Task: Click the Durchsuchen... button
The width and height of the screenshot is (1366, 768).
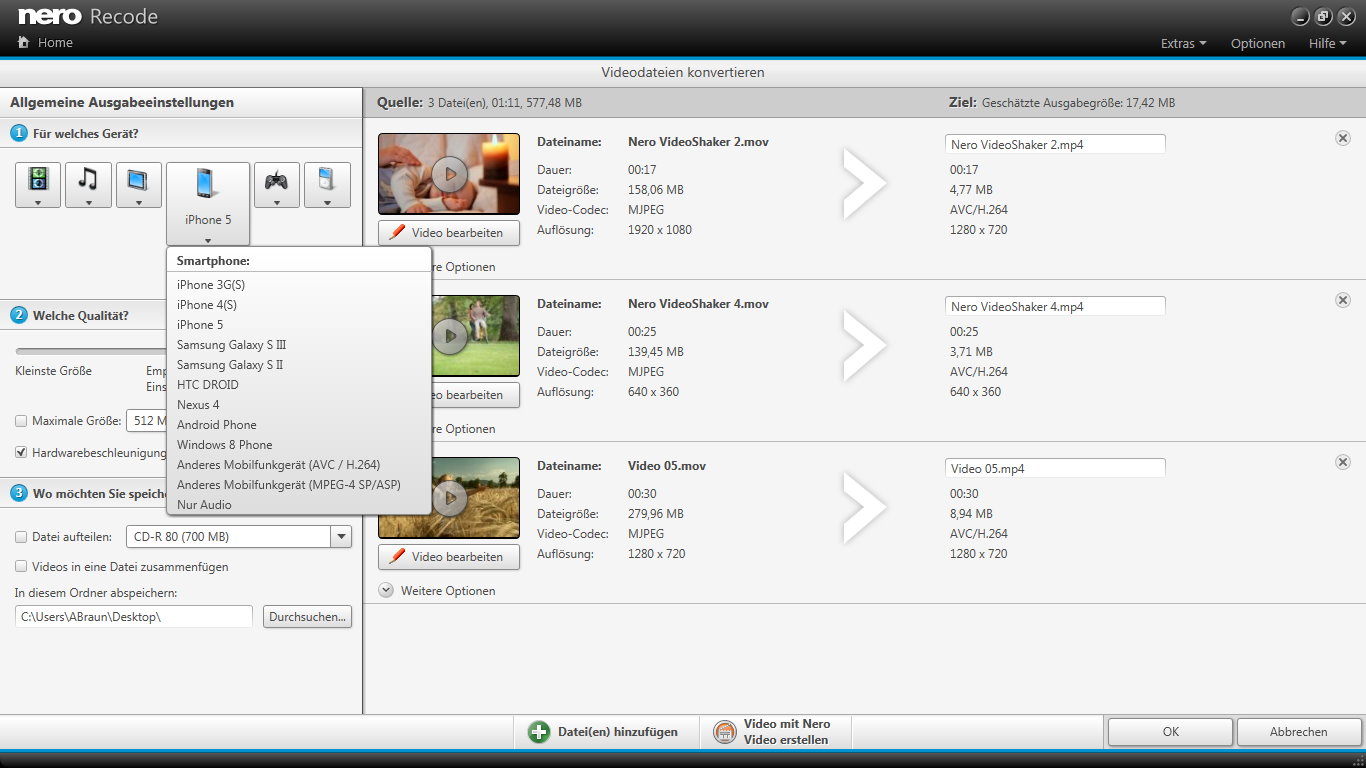Action: pyautogui.click(x=307, y=617)
